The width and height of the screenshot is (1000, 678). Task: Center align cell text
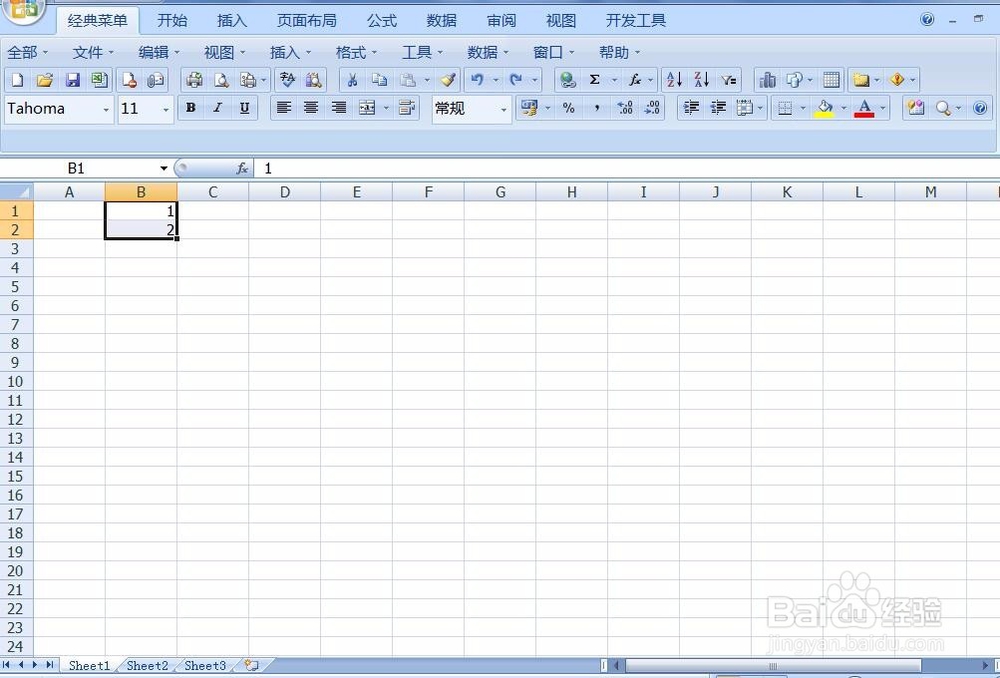click(311, 108)
